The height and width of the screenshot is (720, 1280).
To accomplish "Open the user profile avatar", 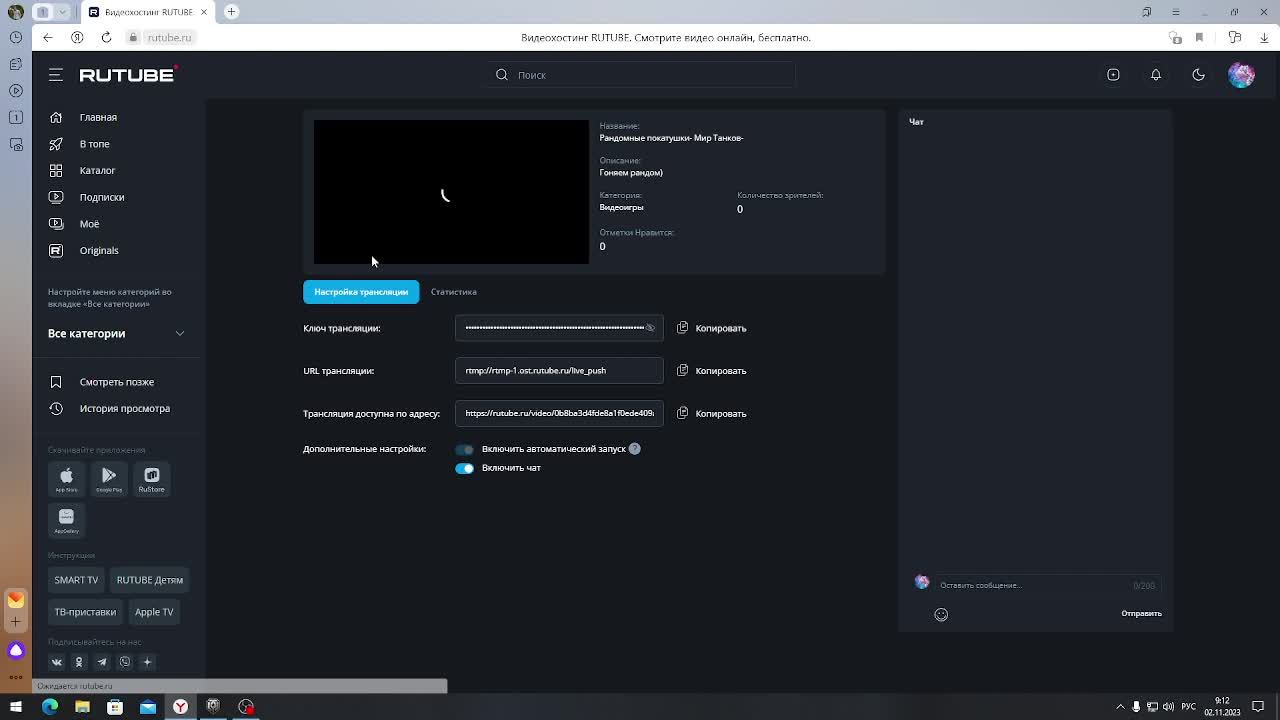I will tap(1241, 75).
